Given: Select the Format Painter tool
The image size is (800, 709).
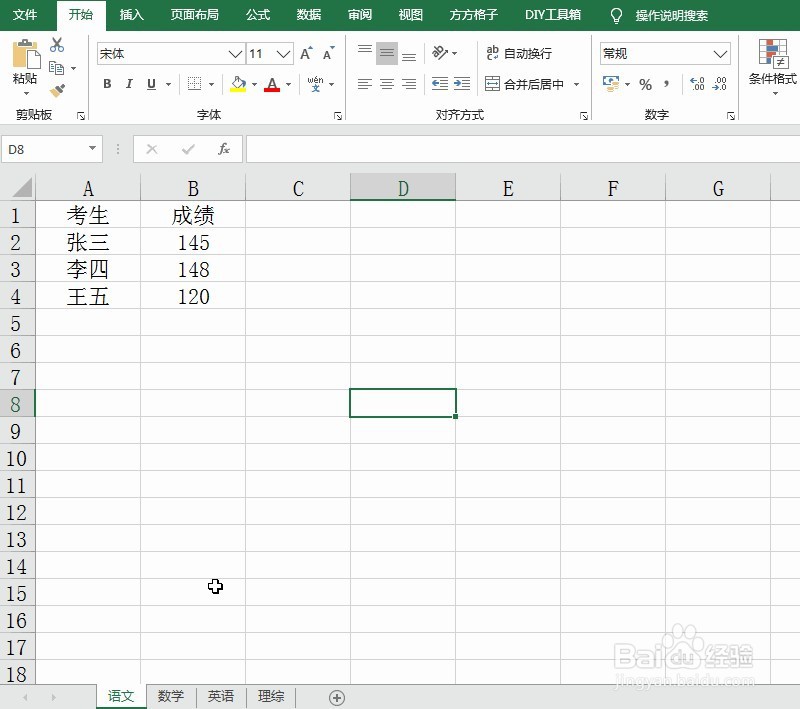Looking at the screenshot, I should (57, 90).
